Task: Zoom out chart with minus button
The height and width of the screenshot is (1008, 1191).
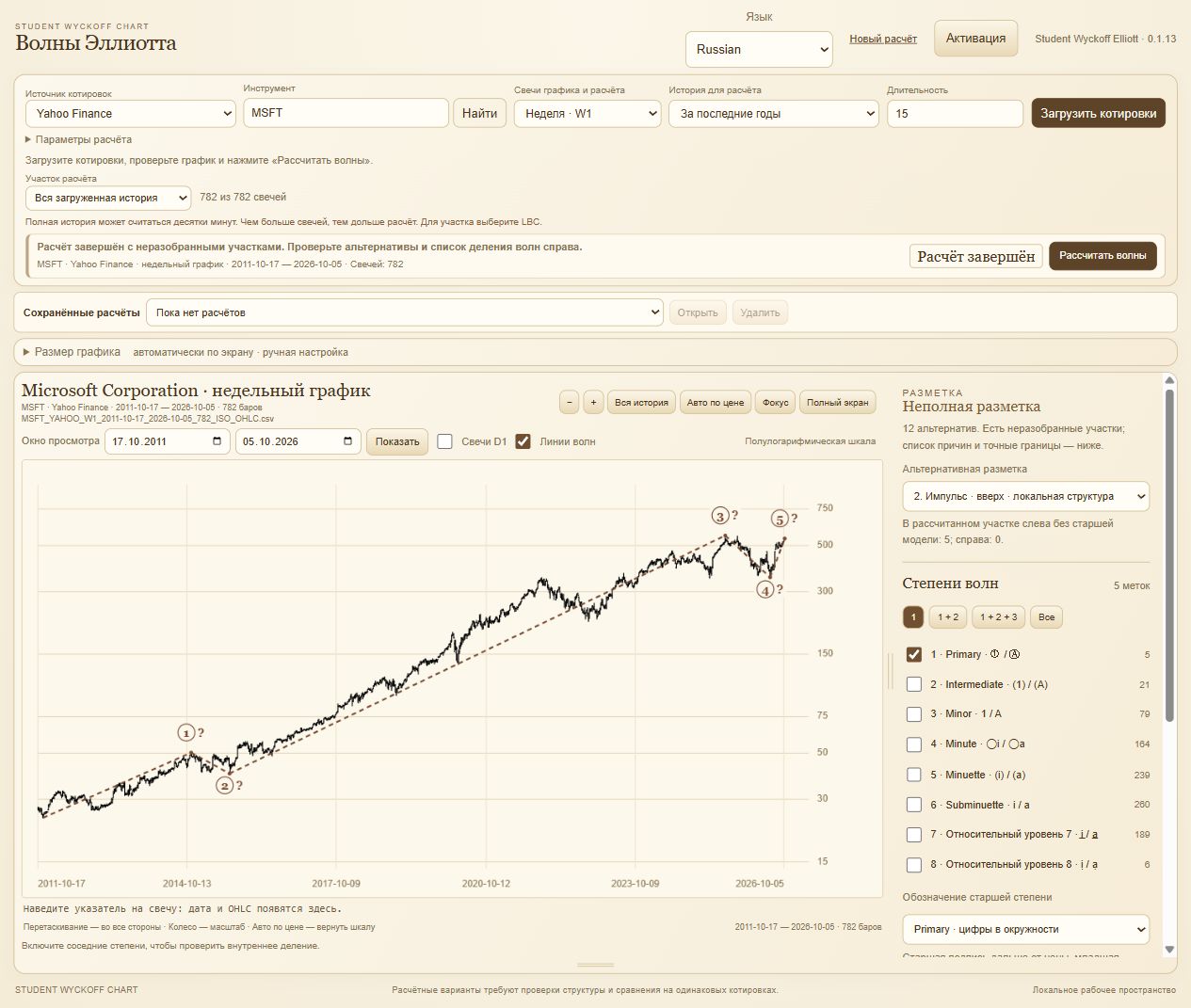Action: (x=569, y=402)
